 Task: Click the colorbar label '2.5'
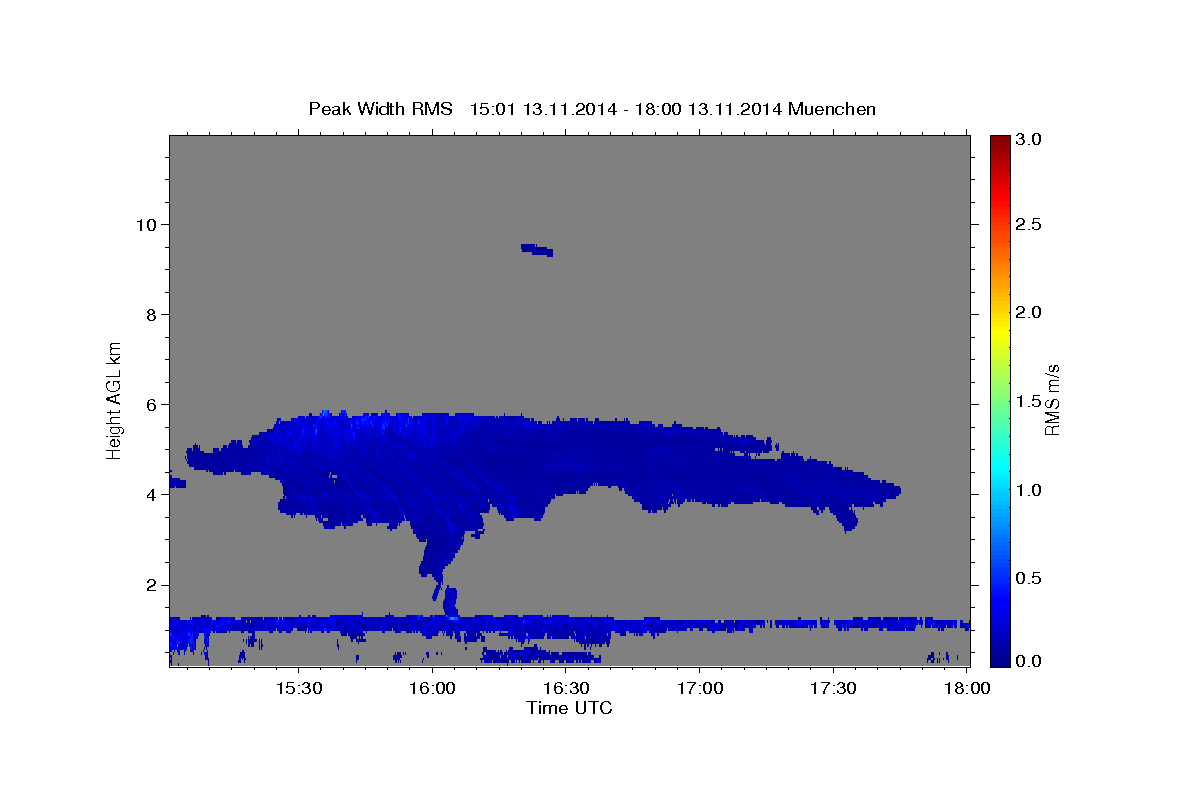(1030, 224)
